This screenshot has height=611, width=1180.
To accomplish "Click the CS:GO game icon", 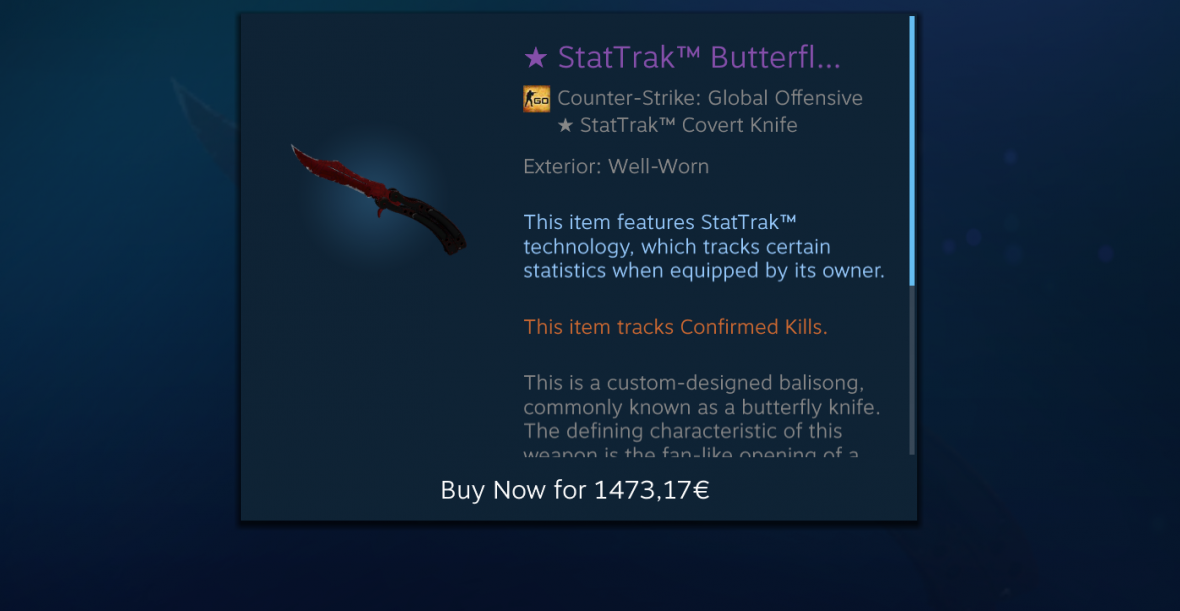I will 537,99.
